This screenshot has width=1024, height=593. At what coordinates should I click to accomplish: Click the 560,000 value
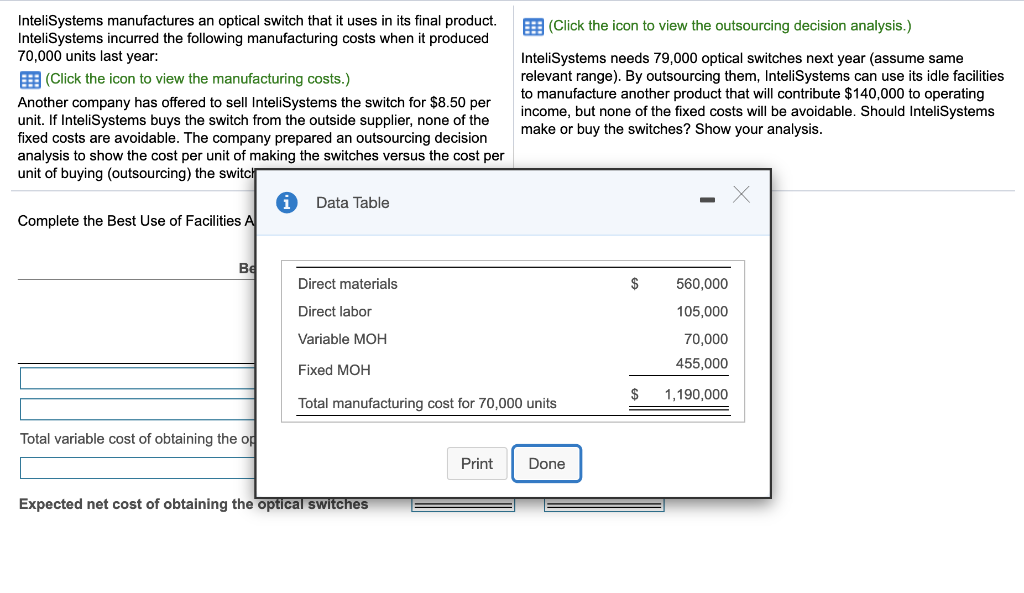(701, 284)
